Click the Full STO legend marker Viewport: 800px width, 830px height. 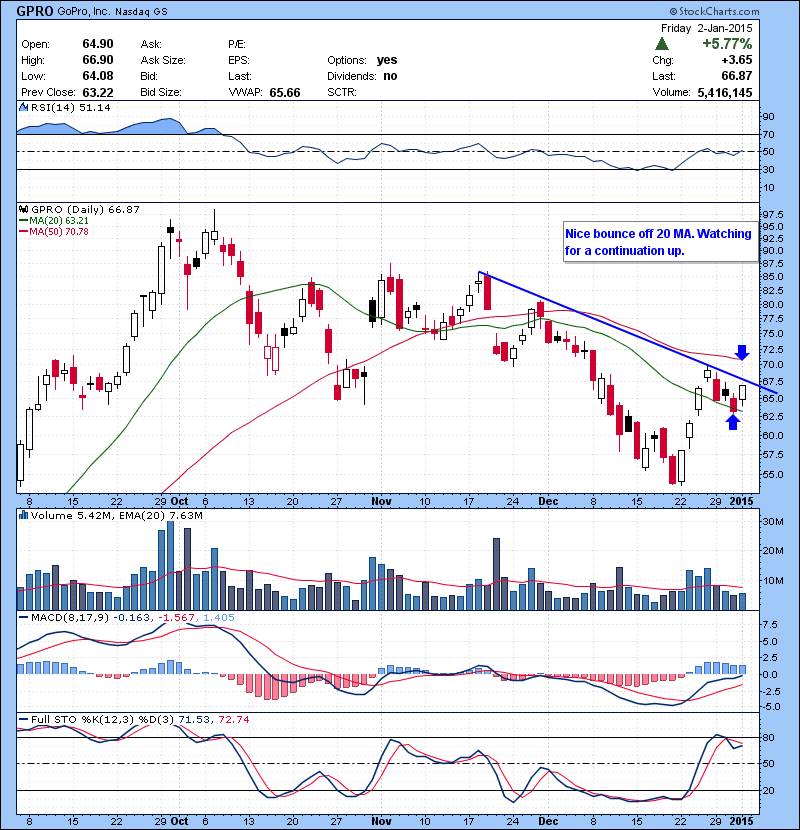coord(24,720)
